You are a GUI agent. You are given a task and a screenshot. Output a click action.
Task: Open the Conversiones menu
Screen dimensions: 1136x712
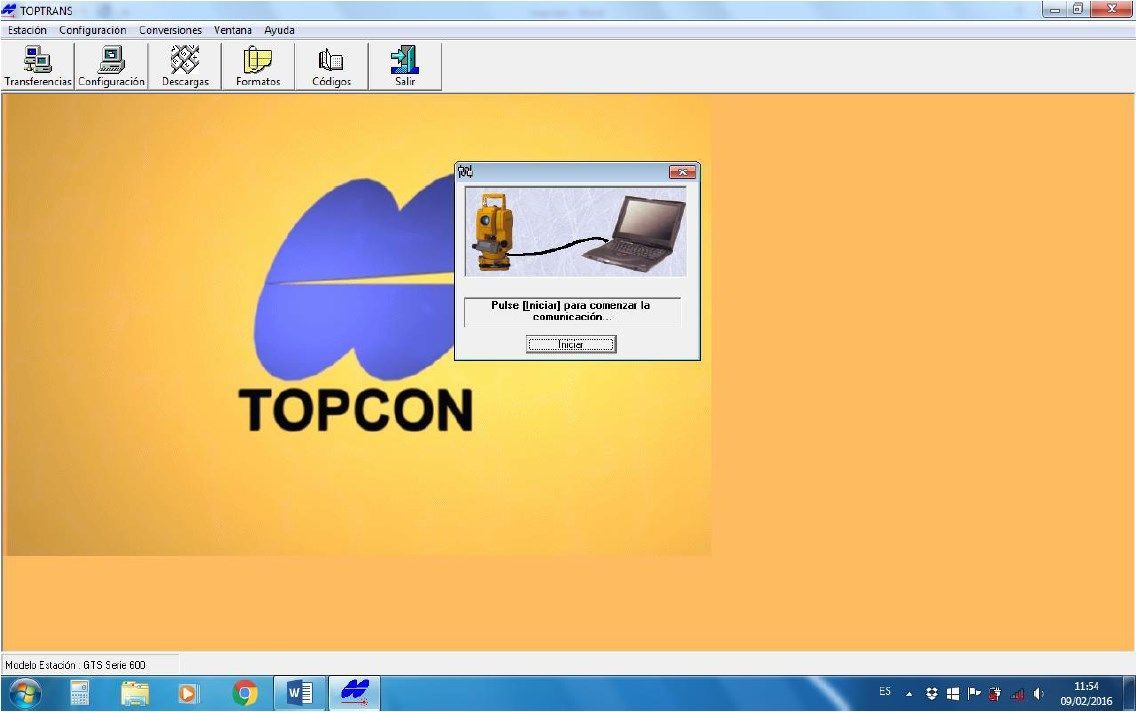[x=170, y=30]
